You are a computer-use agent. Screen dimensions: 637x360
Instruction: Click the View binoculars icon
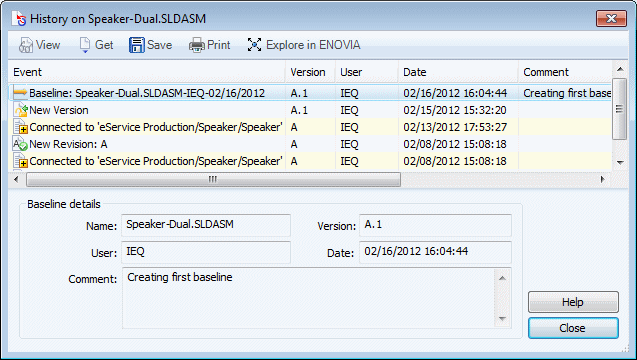[26, 45]
